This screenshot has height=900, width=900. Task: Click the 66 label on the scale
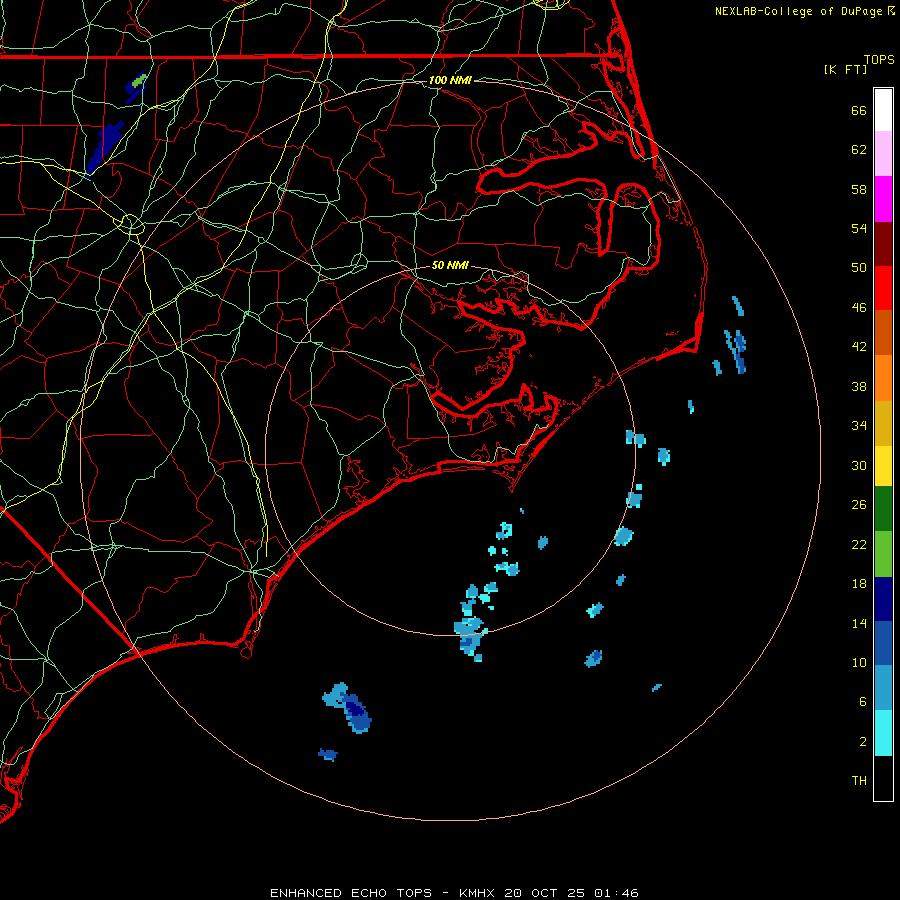(859, 110)
